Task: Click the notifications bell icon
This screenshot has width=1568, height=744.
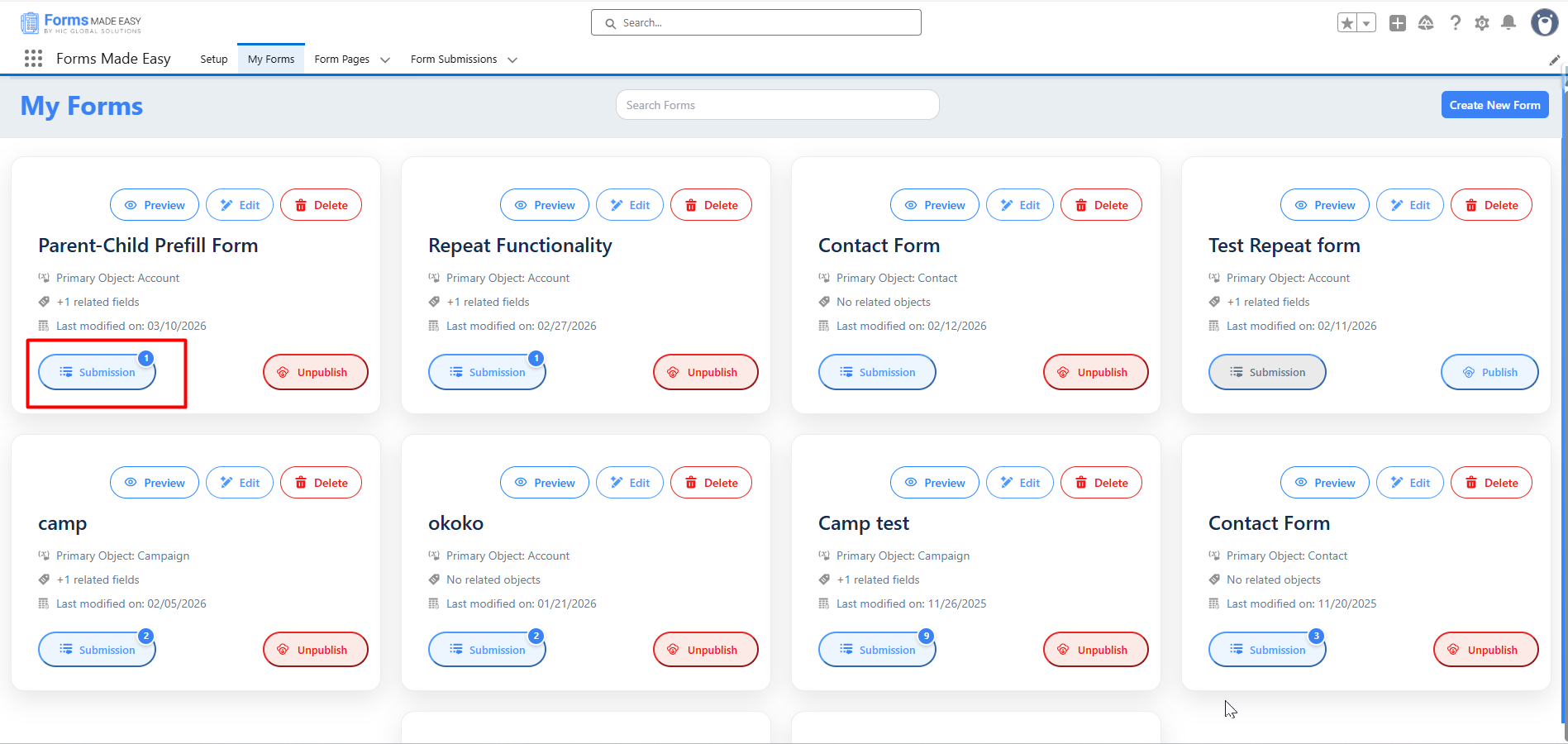Action: 1508,23
